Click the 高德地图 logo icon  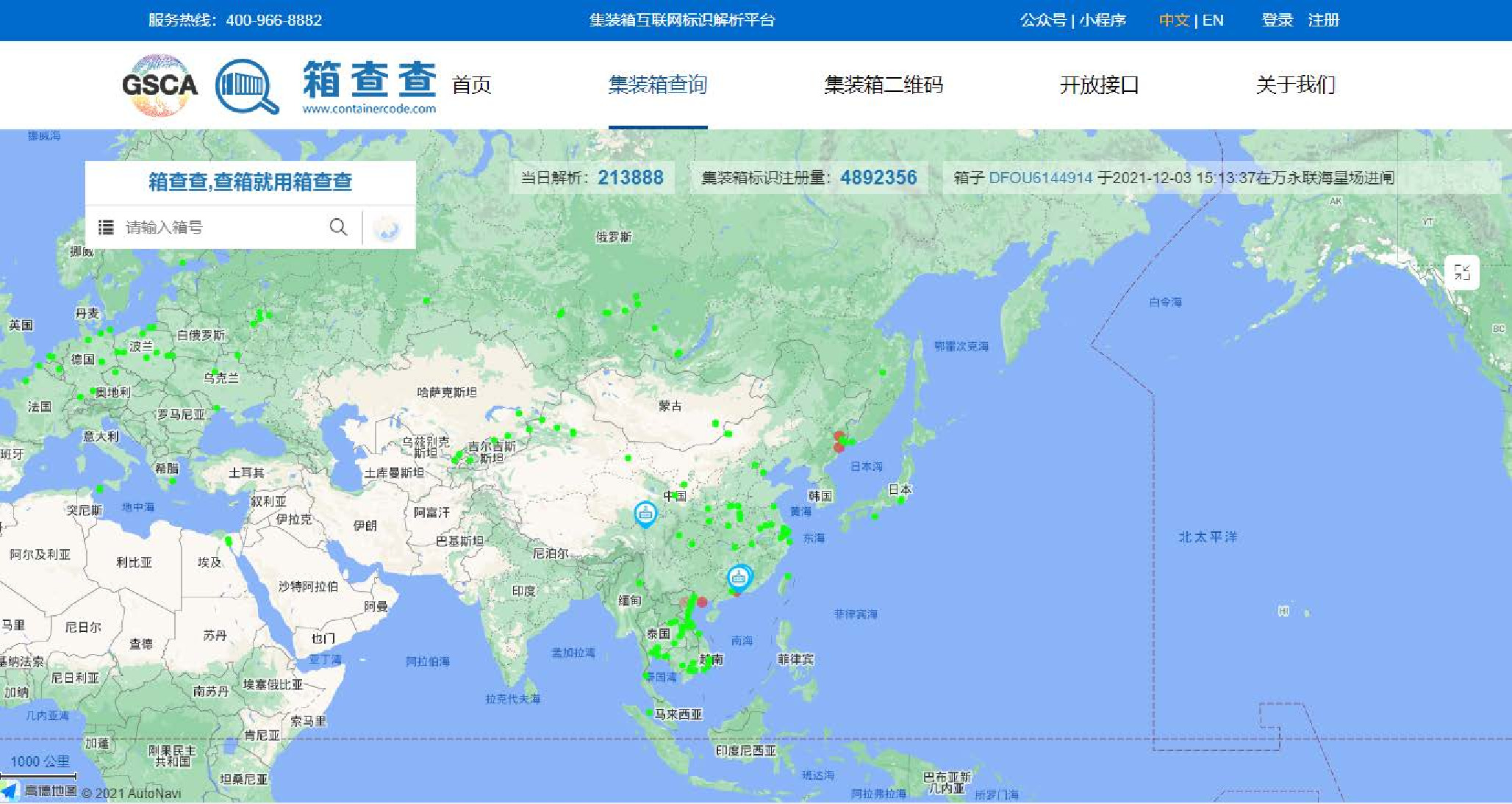click(x=10, y=792)
